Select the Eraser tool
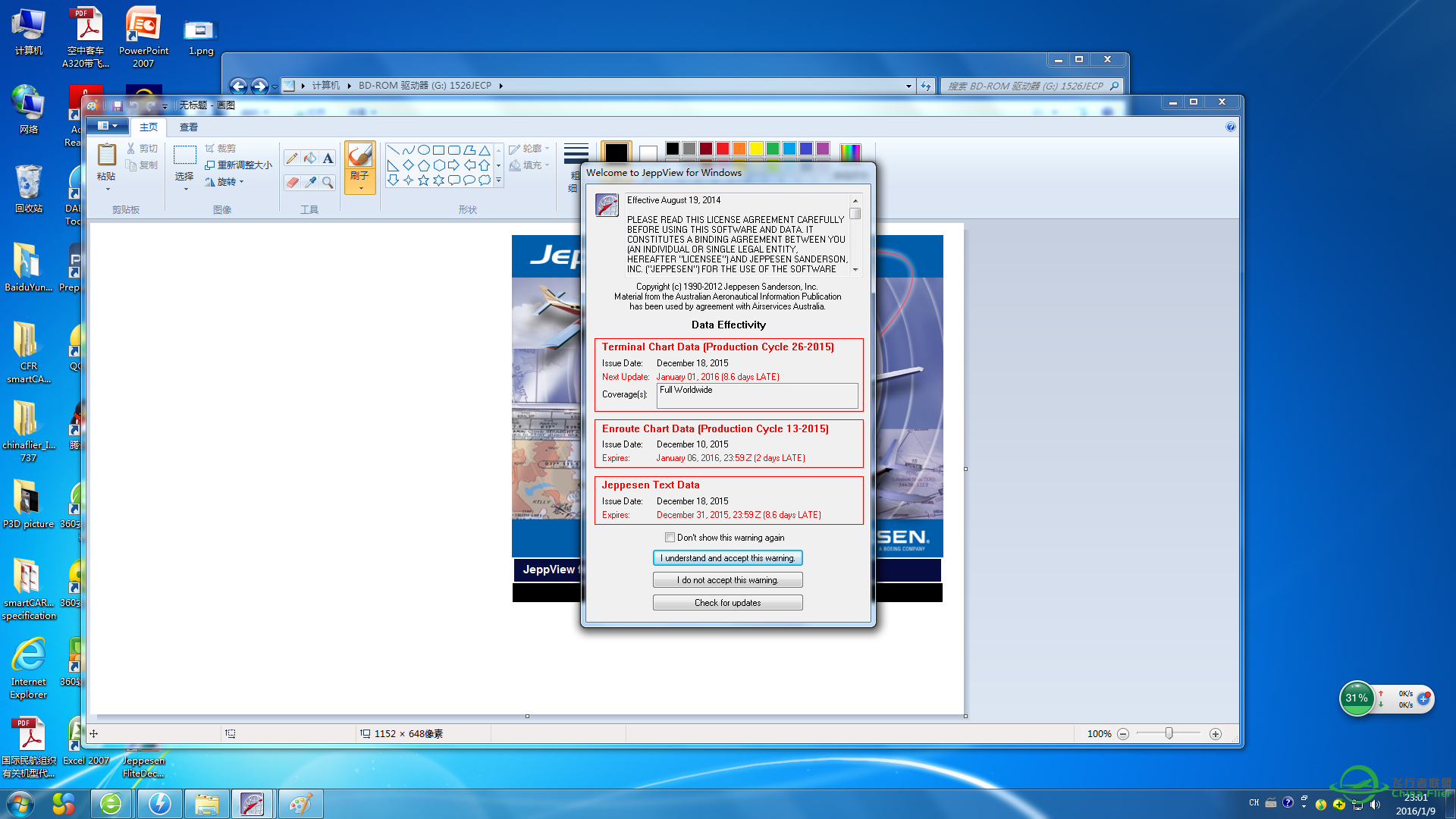Viewport: 1456px width, 819px height. [x=292, y=183]
